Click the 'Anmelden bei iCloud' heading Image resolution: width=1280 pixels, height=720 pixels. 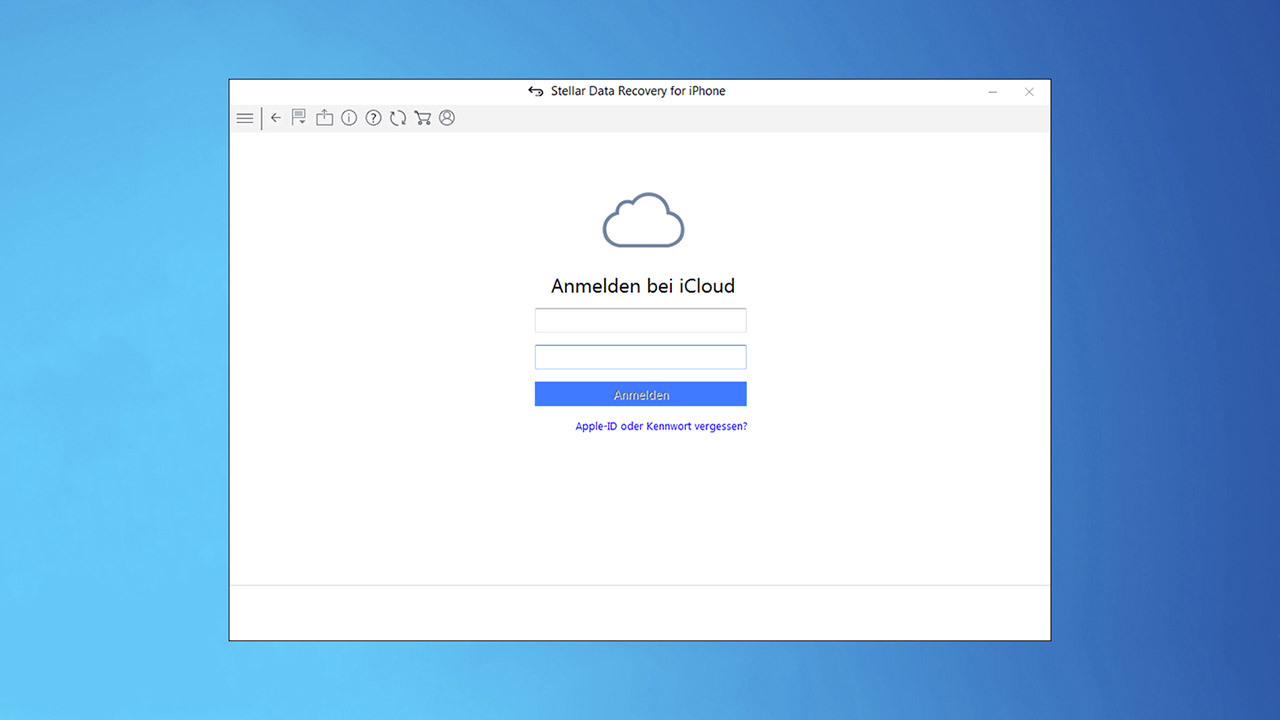tap(643, 286)
